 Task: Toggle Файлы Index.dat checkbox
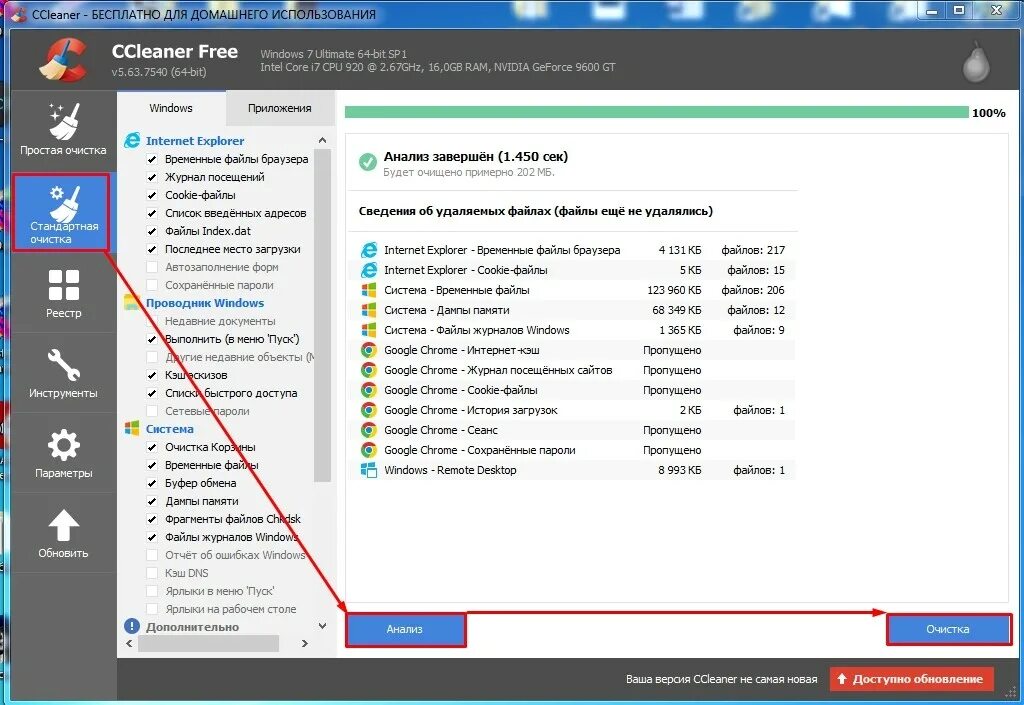(x=152, y=231)
